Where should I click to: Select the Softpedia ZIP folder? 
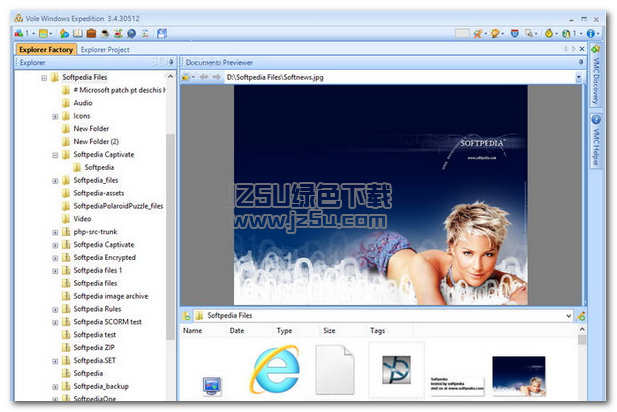(x=94, y=348)
